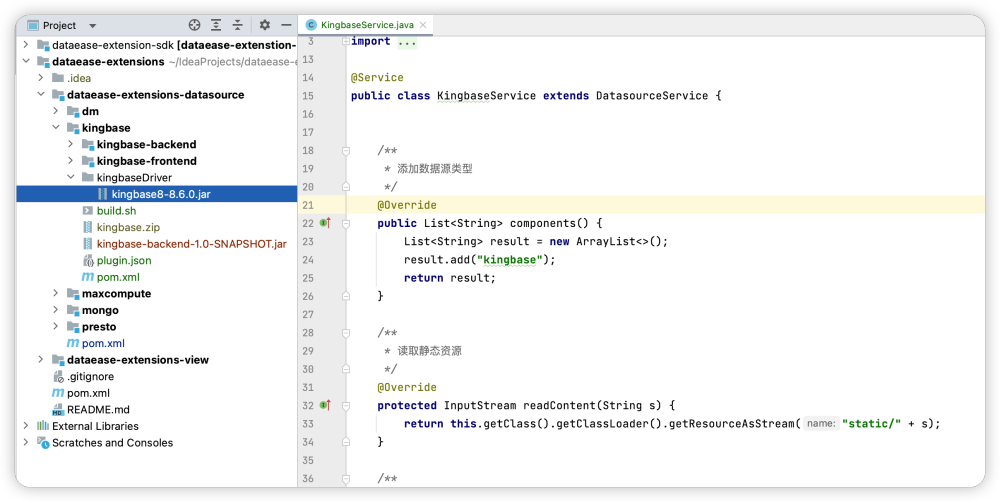
Task: Click the Select Opened File locate icon
Action: [x=195, y=25]
